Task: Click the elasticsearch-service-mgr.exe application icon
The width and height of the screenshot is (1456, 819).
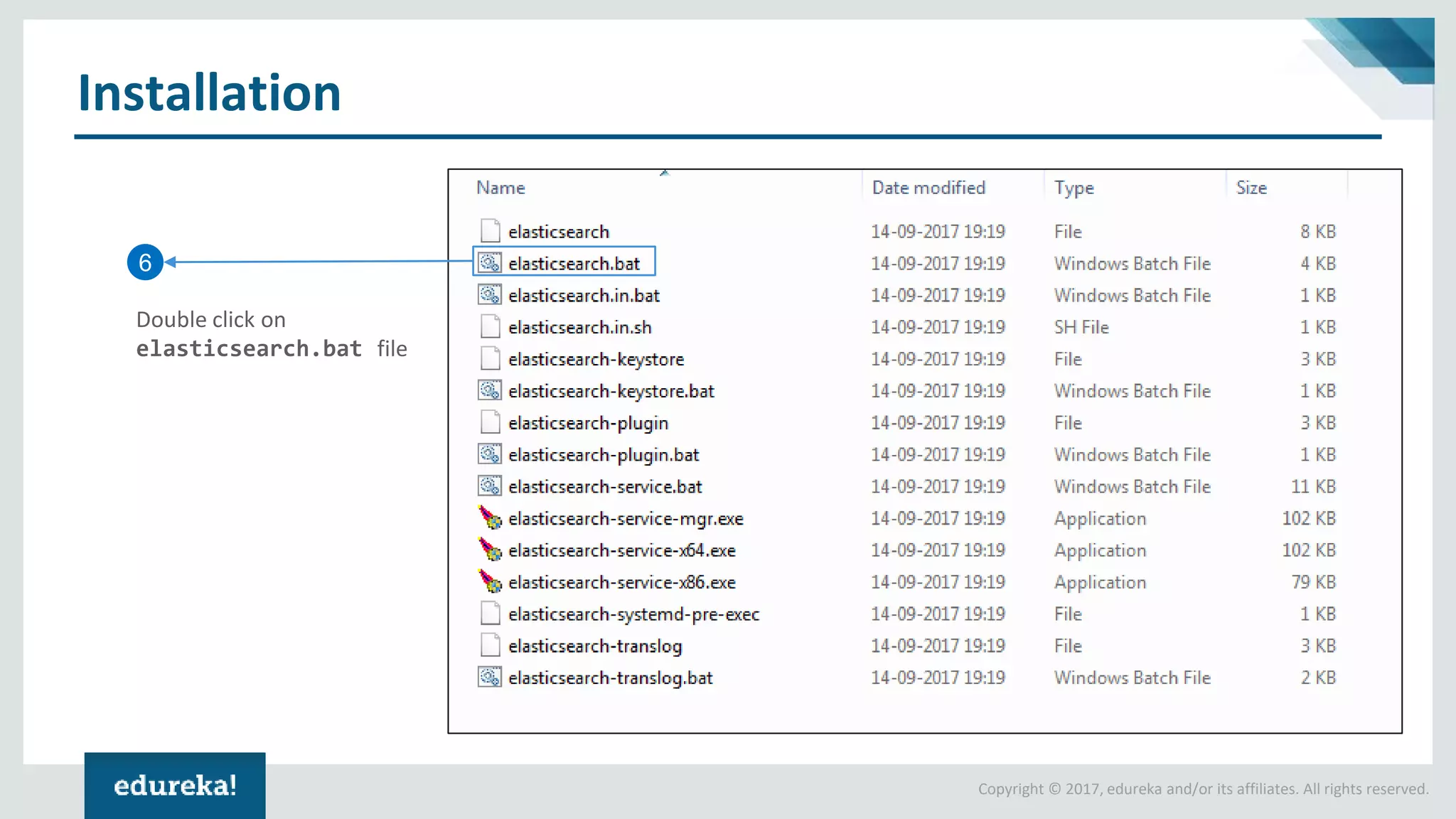Action: coord(490,518)
